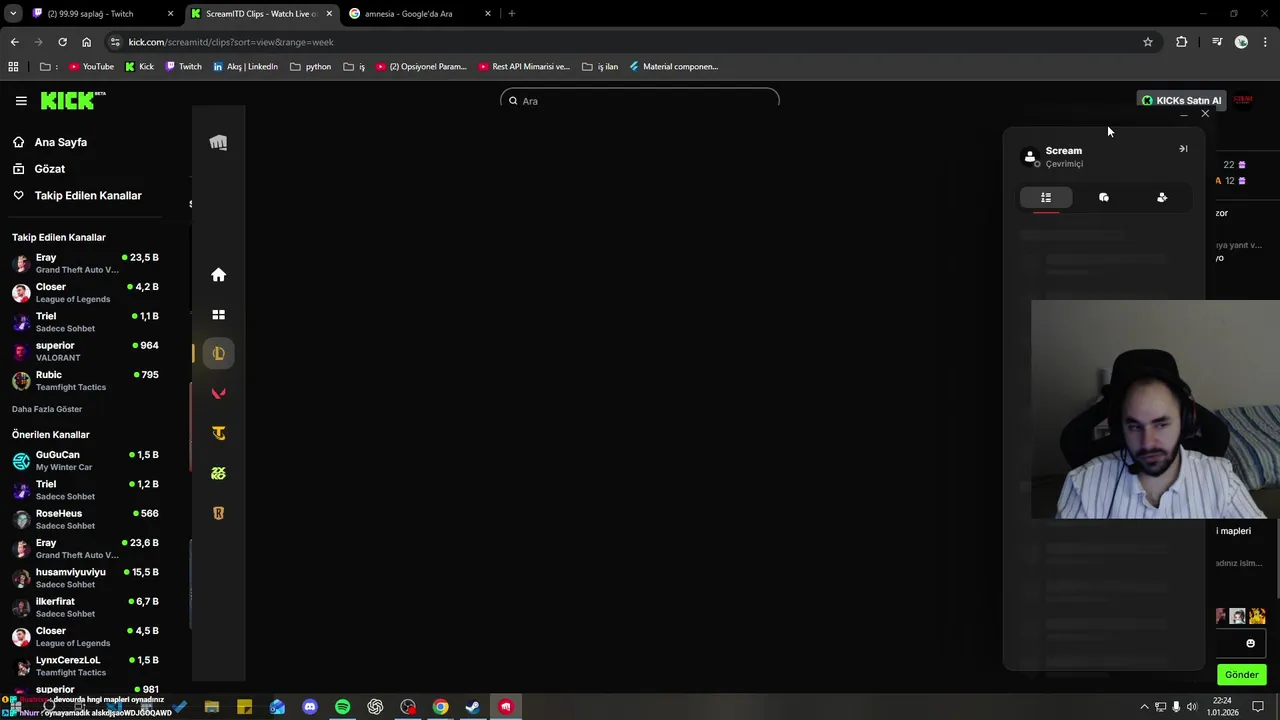The height and width of the screenshot is (720, 1280).
Task: Click the streamer webcam thumbnail
Action: [x=1155, y=409]
